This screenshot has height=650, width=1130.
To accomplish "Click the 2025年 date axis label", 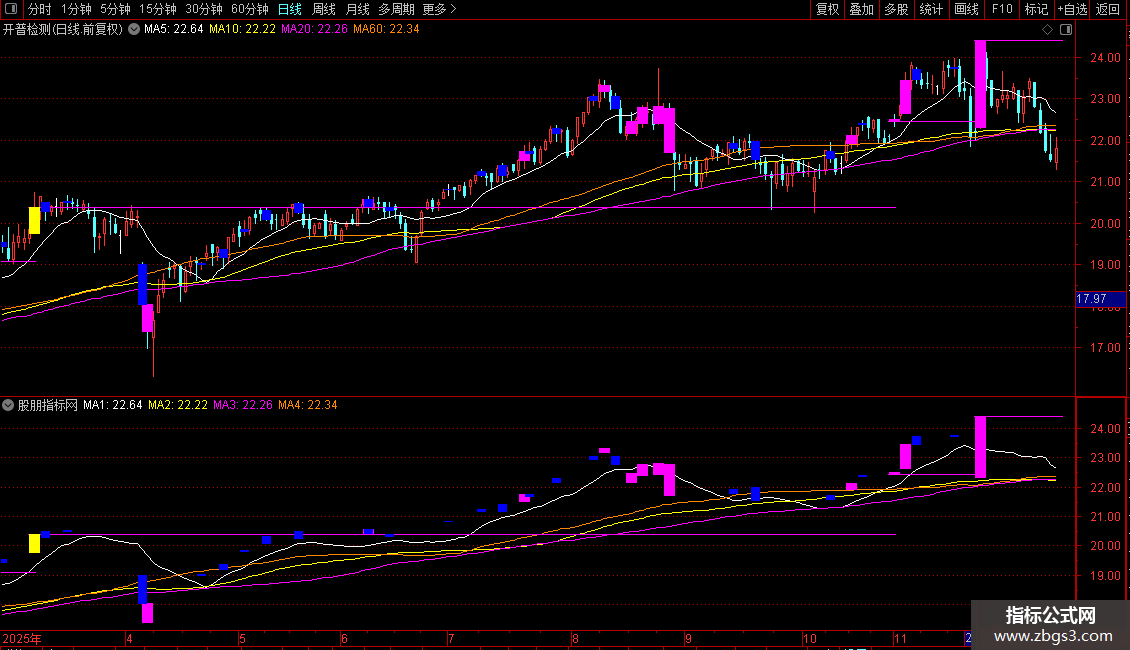I will pyautogui.click(x=22, y=638).
